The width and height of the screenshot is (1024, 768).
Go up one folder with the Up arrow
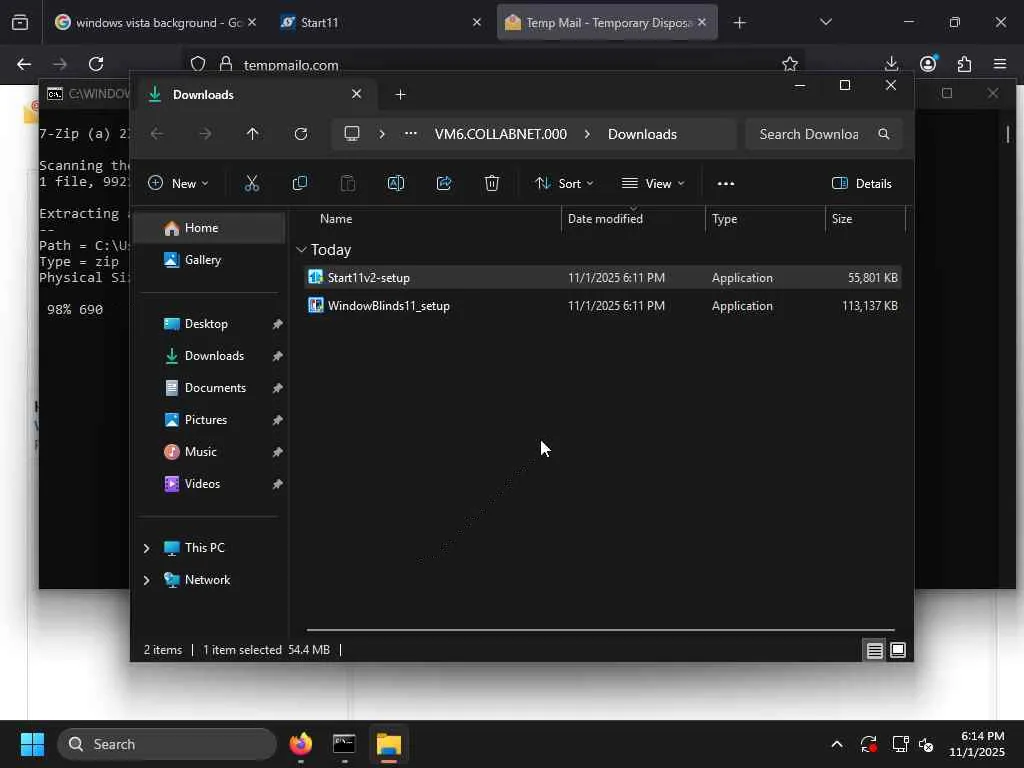pyautogui.click(x=252, y=134)
